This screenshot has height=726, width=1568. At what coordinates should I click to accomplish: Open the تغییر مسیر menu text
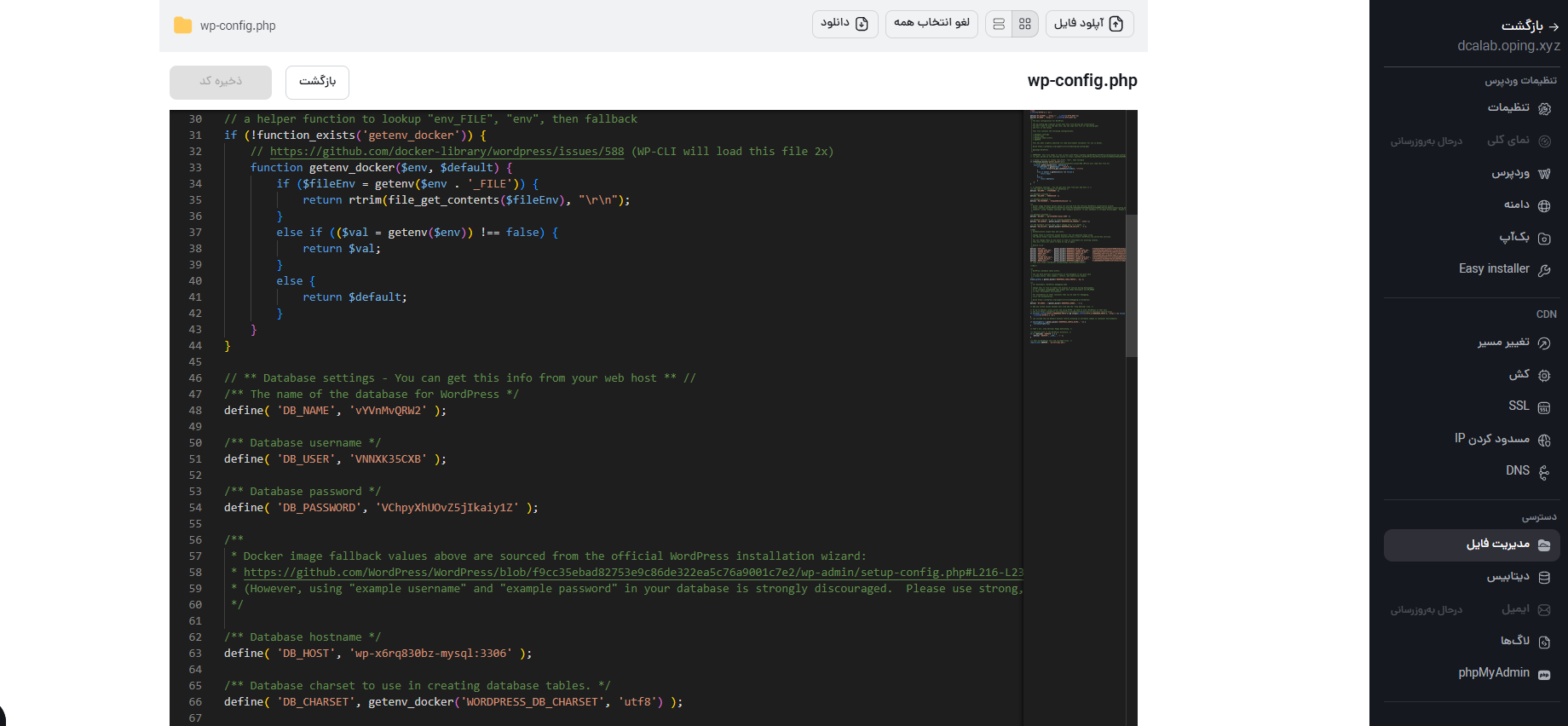coord(1503,343)
